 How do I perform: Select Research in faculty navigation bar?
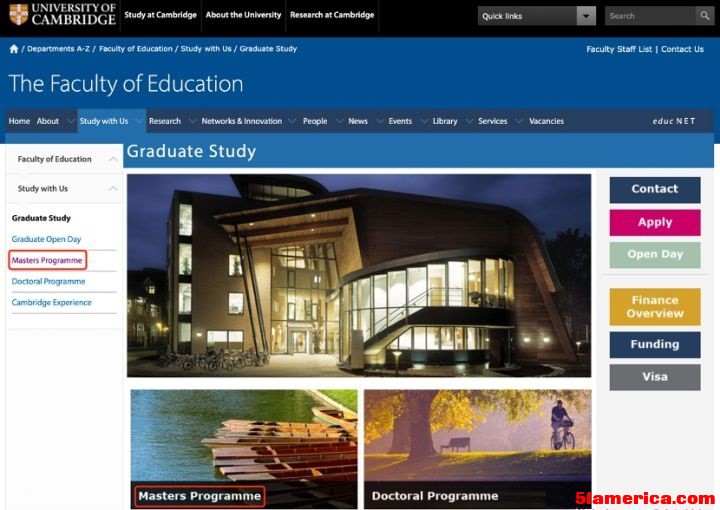(x=165, y=121)
